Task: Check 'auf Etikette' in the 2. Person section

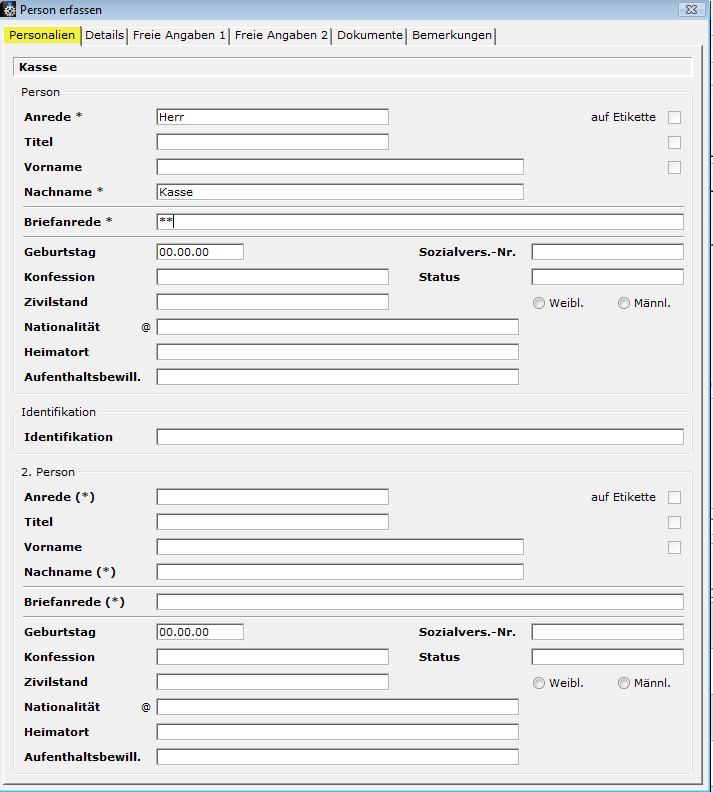Action: point(675,498)
